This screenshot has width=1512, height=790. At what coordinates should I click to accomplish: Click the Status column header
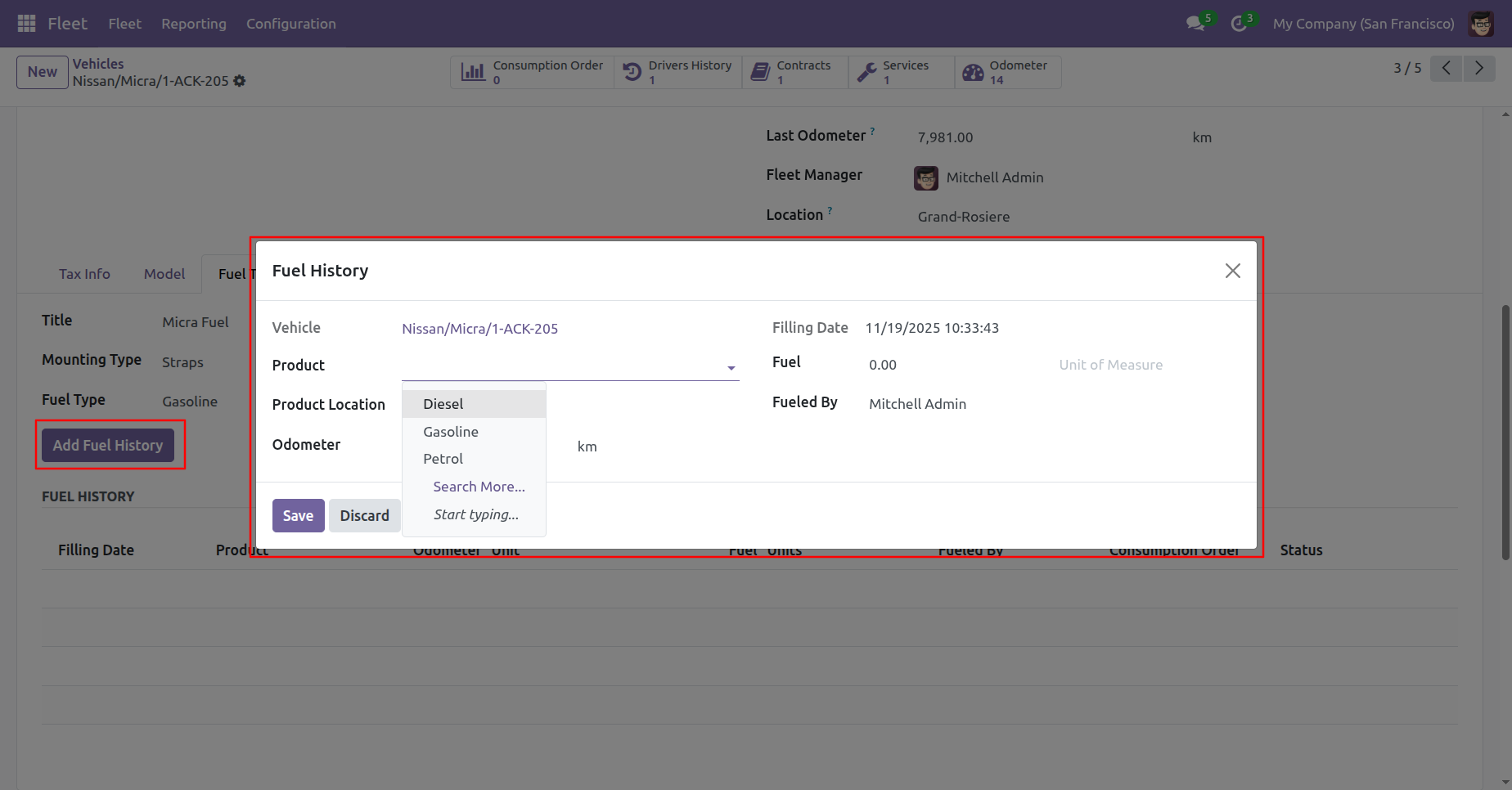[1302, 550]
